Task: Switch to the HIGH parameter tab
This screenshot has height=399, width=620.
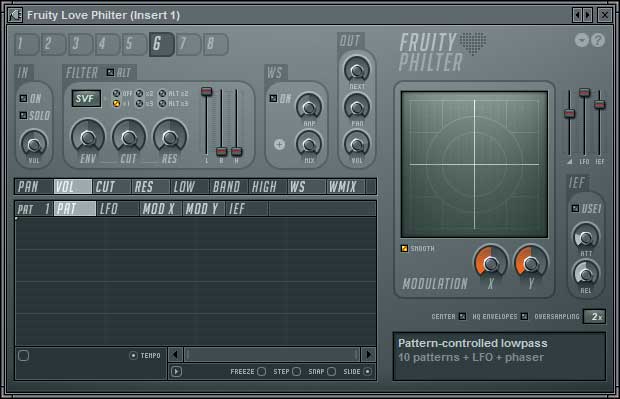Action: tap(268, 187)
